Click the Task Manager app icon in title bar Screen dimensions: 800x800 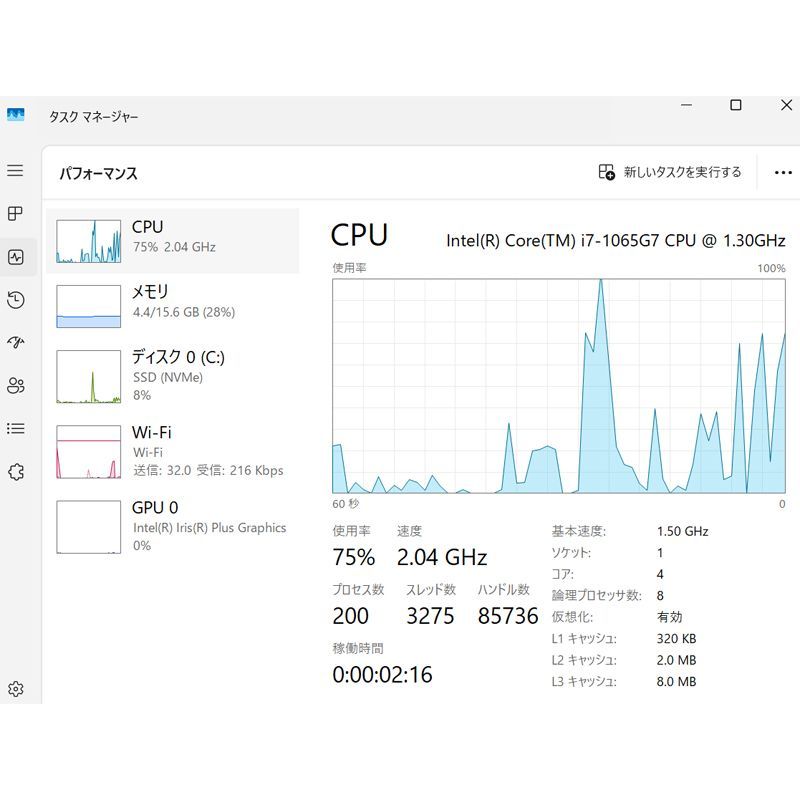tap(16, 114)
